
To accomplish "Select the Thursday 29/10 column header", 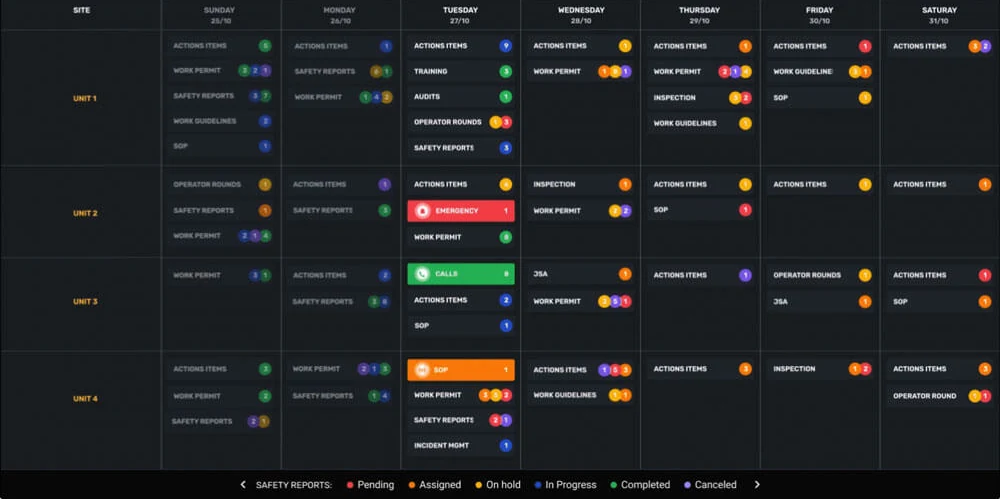I will pyautogui.click(x=700, y=15).
